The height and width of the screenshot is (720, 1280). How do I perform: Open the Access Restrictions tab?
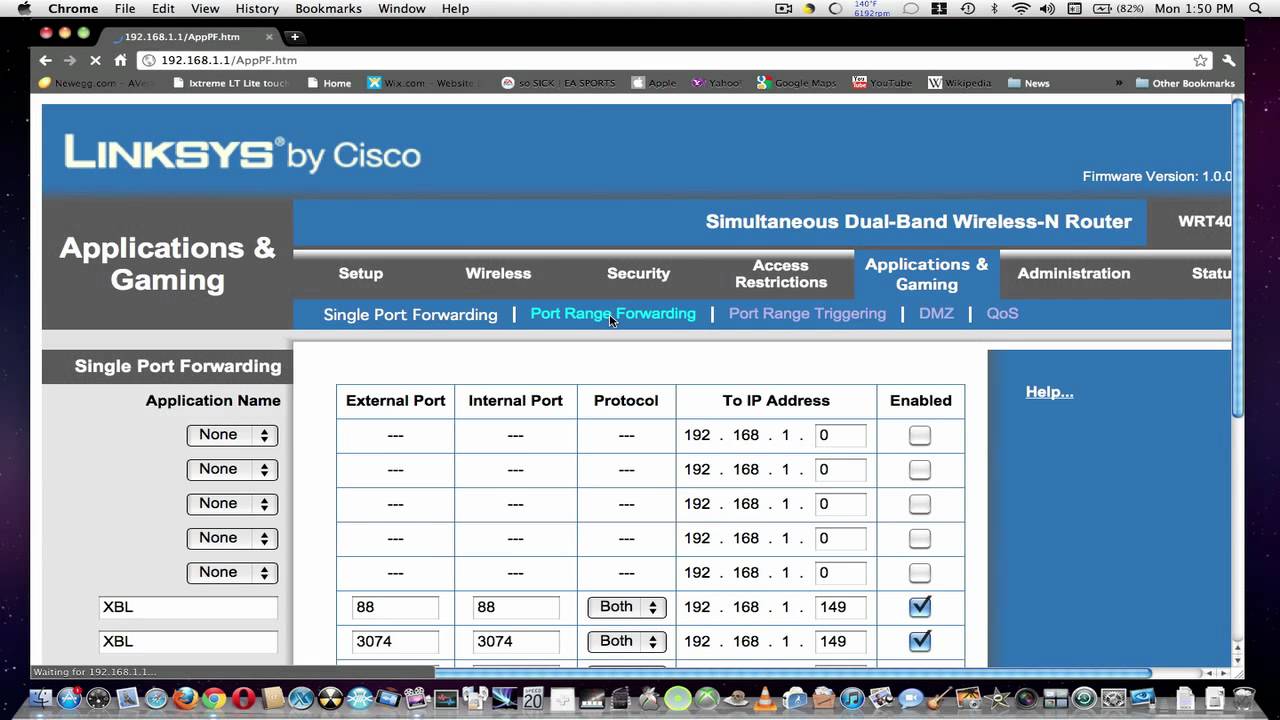781,273
